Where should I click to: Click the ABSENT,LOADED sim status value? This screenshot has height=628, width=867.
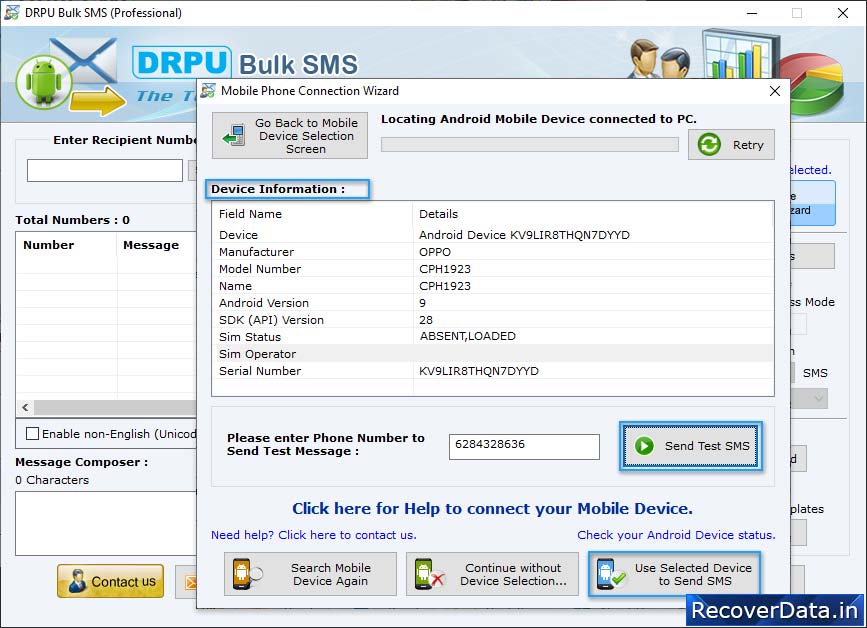(468, 336)
